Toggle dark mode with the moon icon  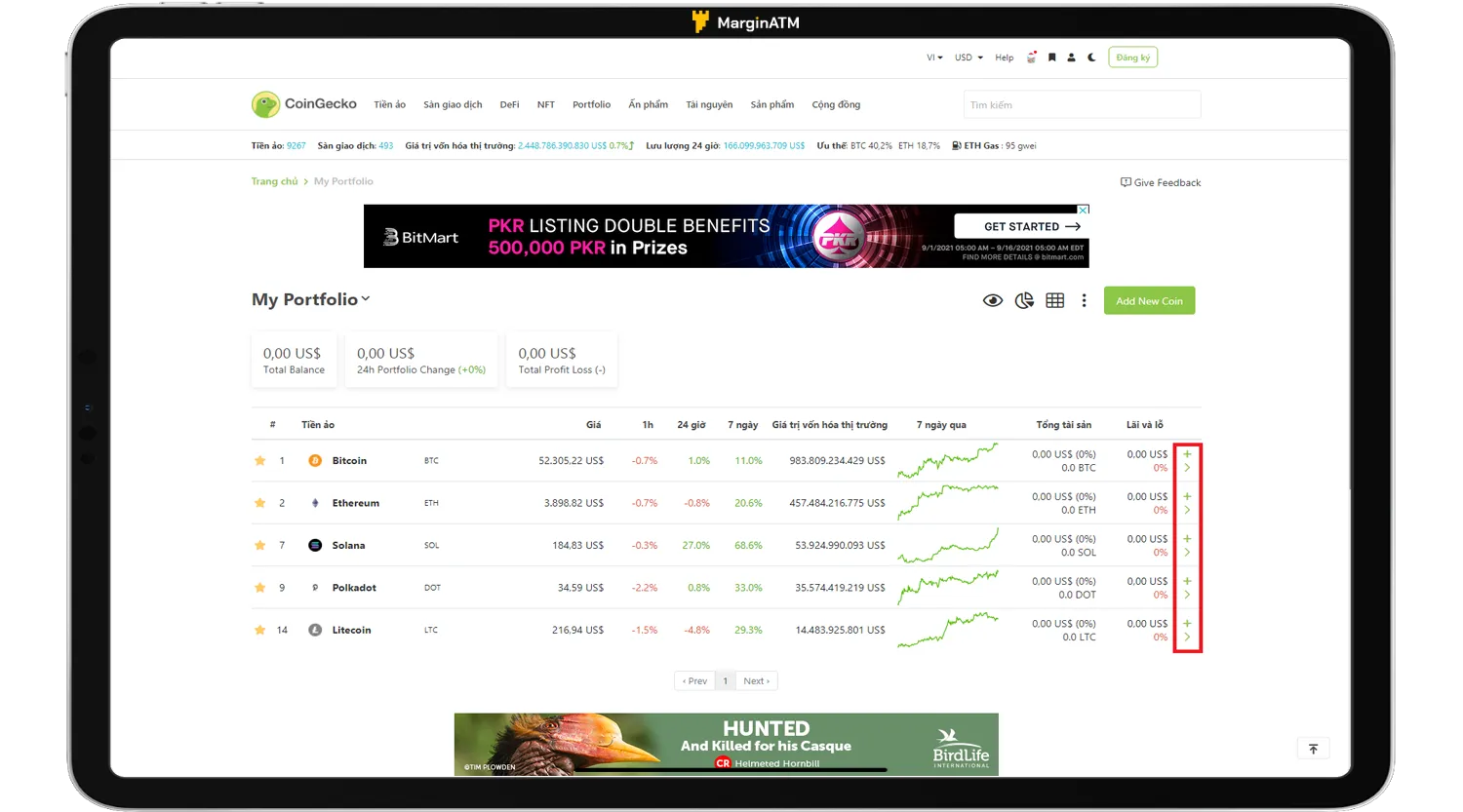(1091, 58)
